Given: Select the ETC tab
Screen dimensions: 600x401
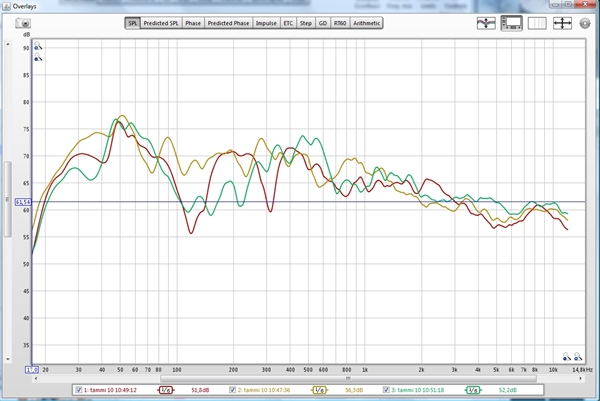Looking at the screenshot, I should click(288, 23).
